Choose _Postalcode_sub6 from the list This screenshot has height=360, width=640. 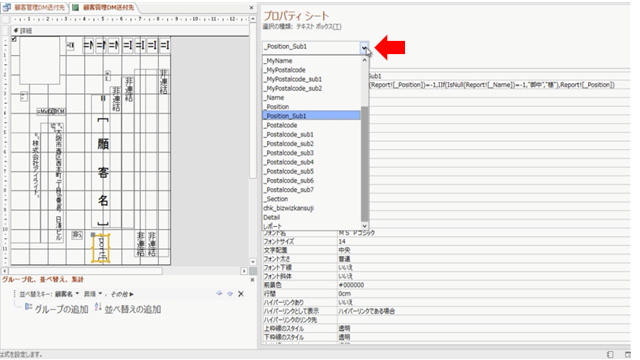311,180
